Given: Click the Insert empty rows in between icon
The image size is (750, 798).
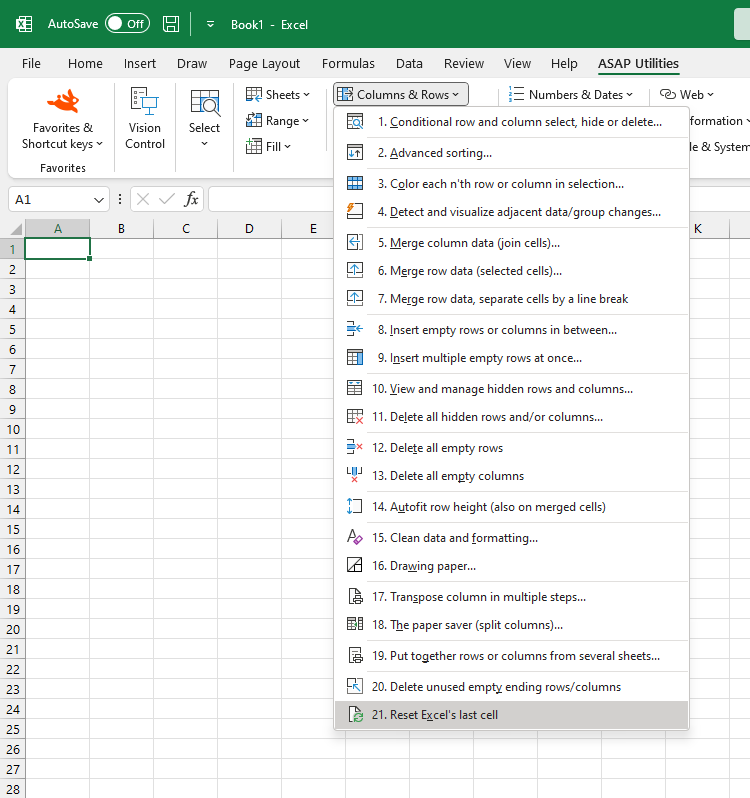Looking at the screenshot, I should point(355,330).
